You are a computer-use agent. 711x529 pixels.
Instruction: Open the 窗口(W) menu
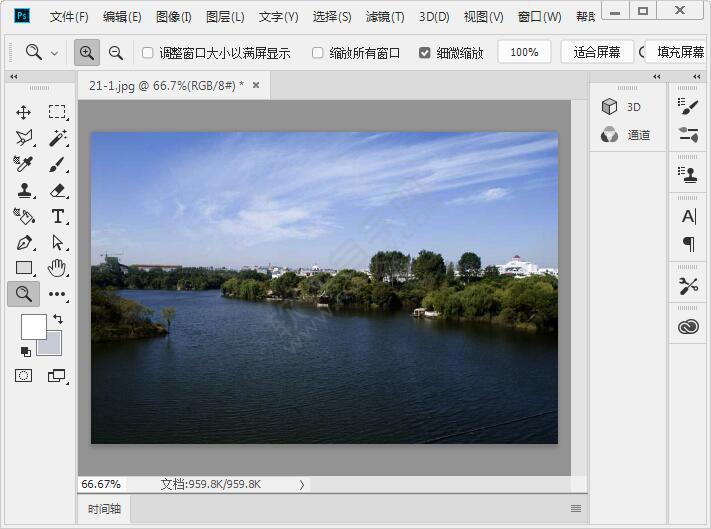[x=540, y=17]
